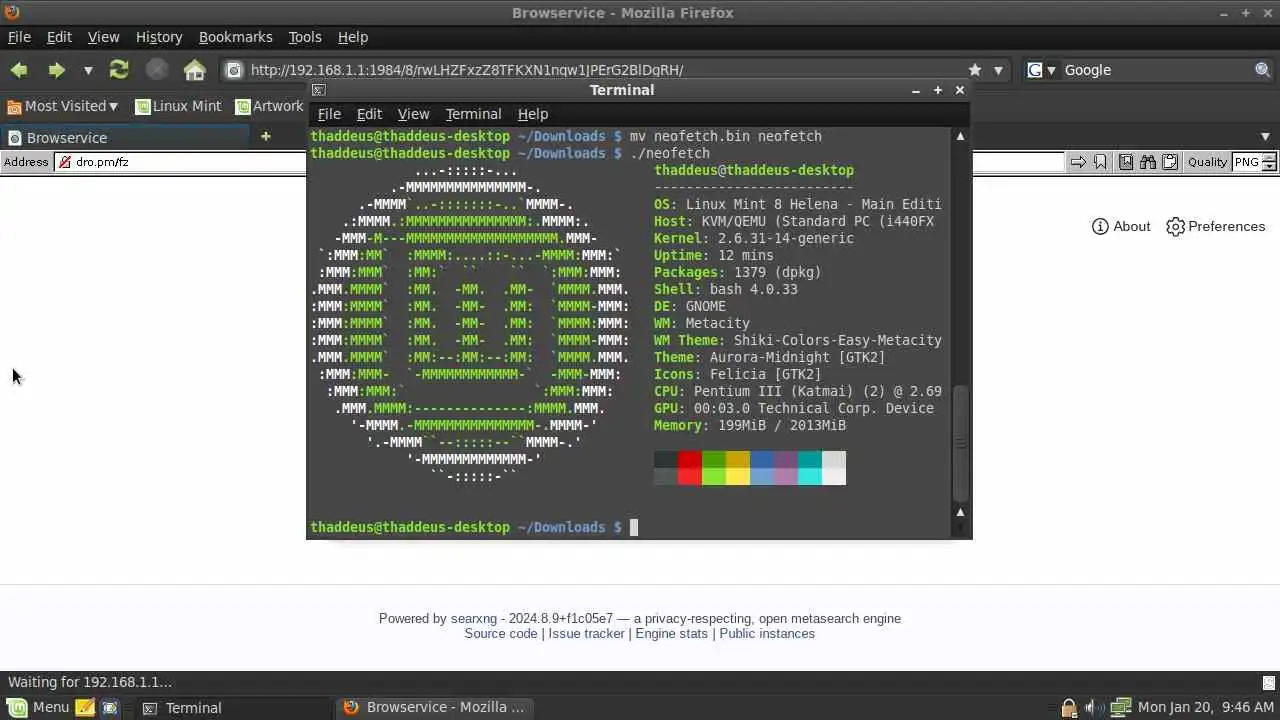This screenshot has width=1280, height=720.
Task: Open the Preferences link with gear icon
Action: (1215, 226)
